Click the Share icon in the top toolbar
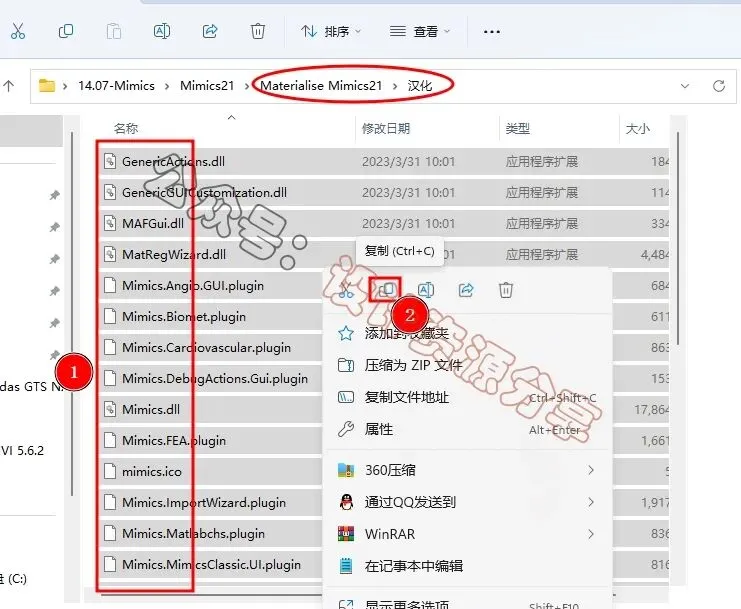This screenshot has width=741, height=609. (210, 32)
